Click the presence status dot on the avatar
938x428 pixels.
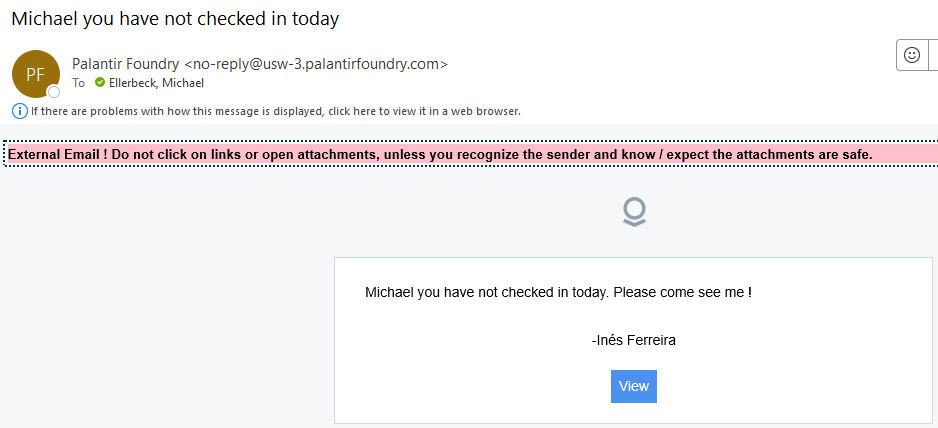tap(54, 92)
